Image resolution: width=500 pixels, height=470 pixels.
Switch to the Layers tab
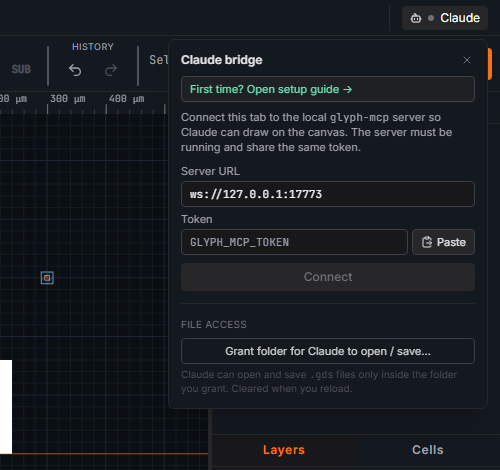point(284,450)
